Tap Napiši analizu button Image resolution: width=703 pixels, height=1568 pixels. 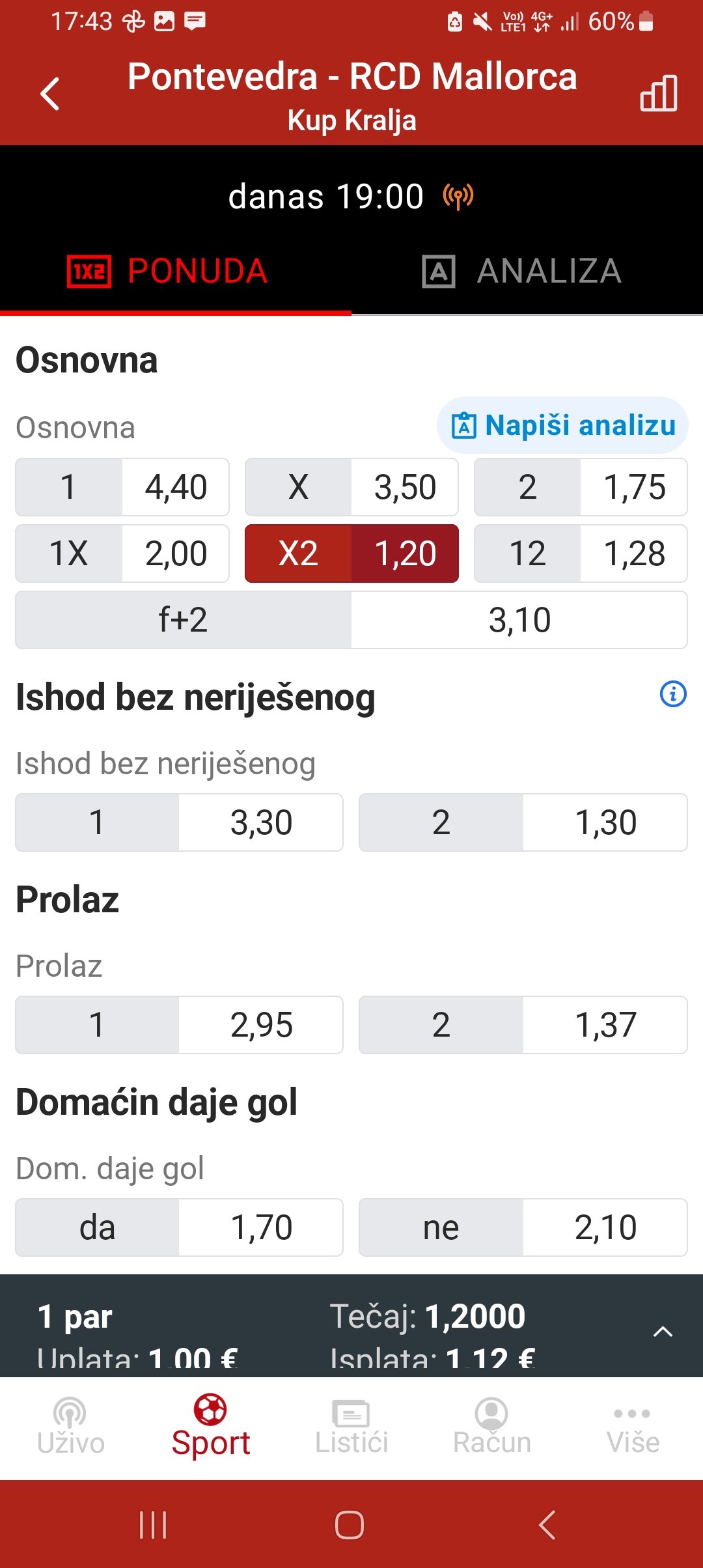click(562, 425)
